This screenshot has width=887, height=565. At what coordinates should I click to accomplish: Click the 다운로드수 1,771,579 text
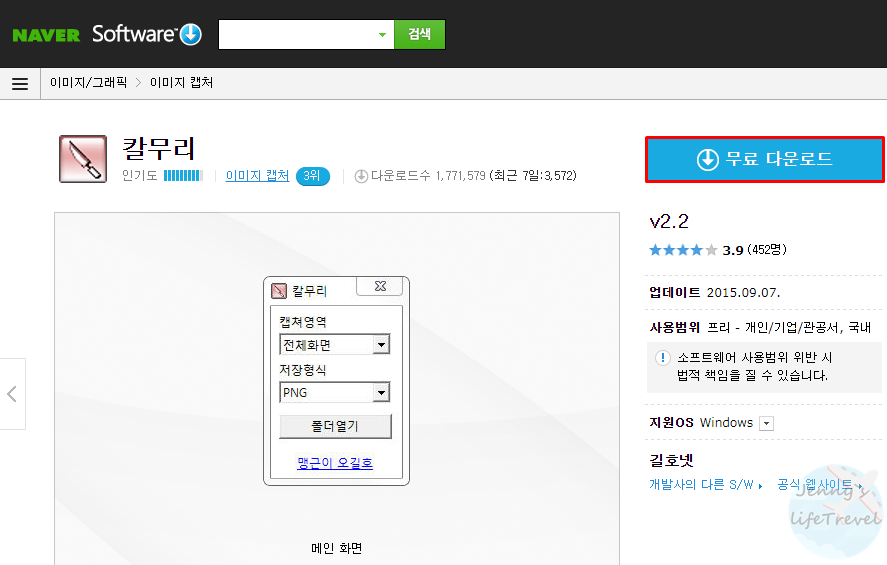(x=428, y=176)
